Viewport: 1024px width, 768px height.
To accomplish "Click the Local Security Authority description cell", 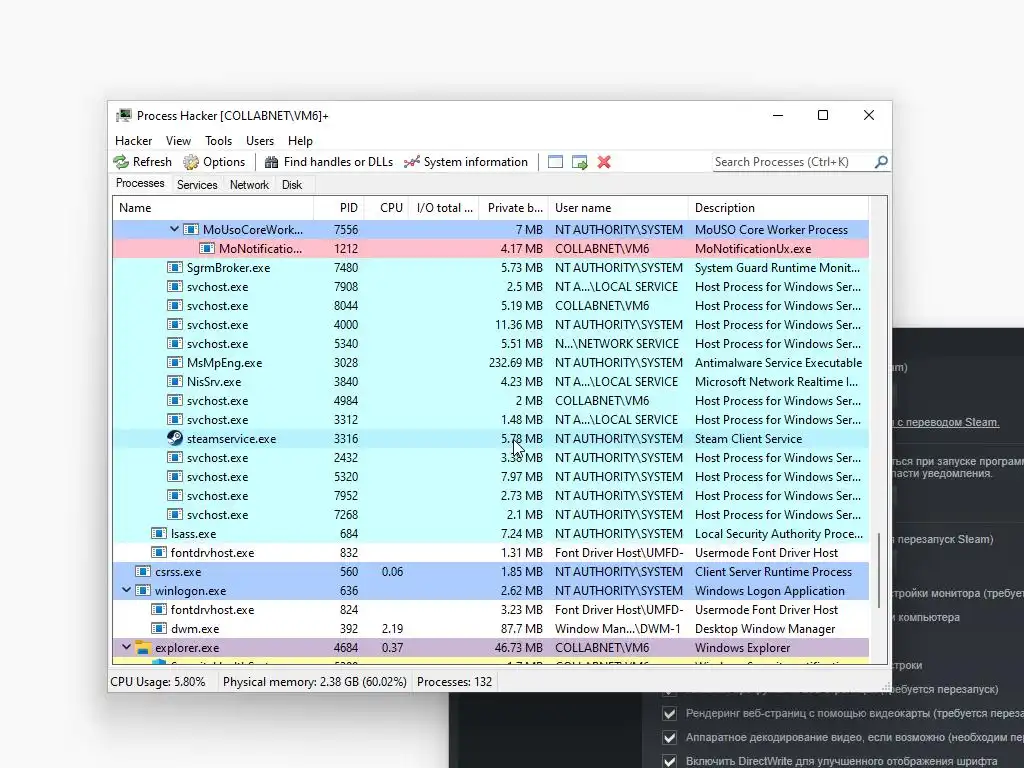I will click(778, 534).
